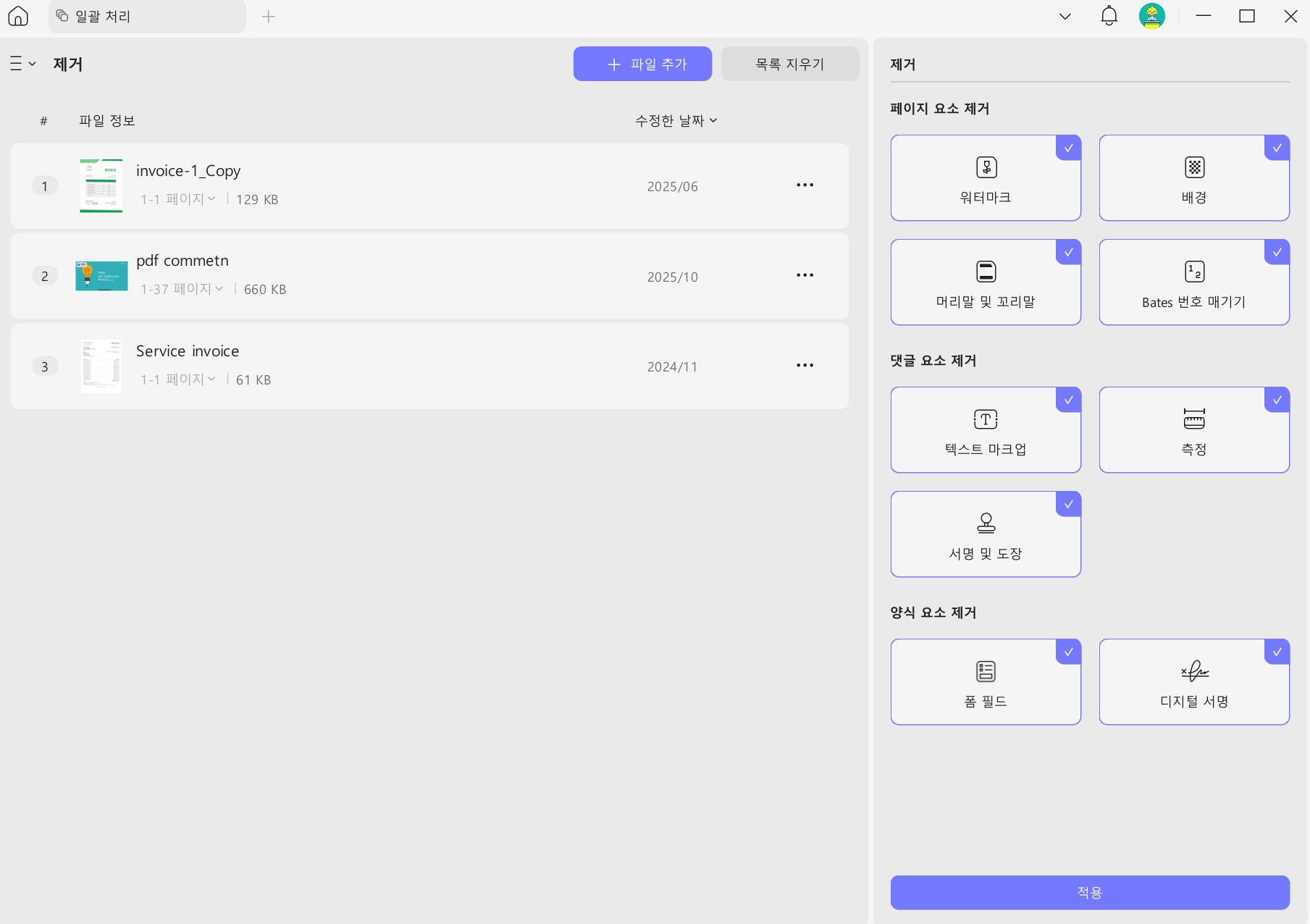Uncheck the 측정 checkbox
This screenshot has width=1310, height=924.
click(1277, 400)
